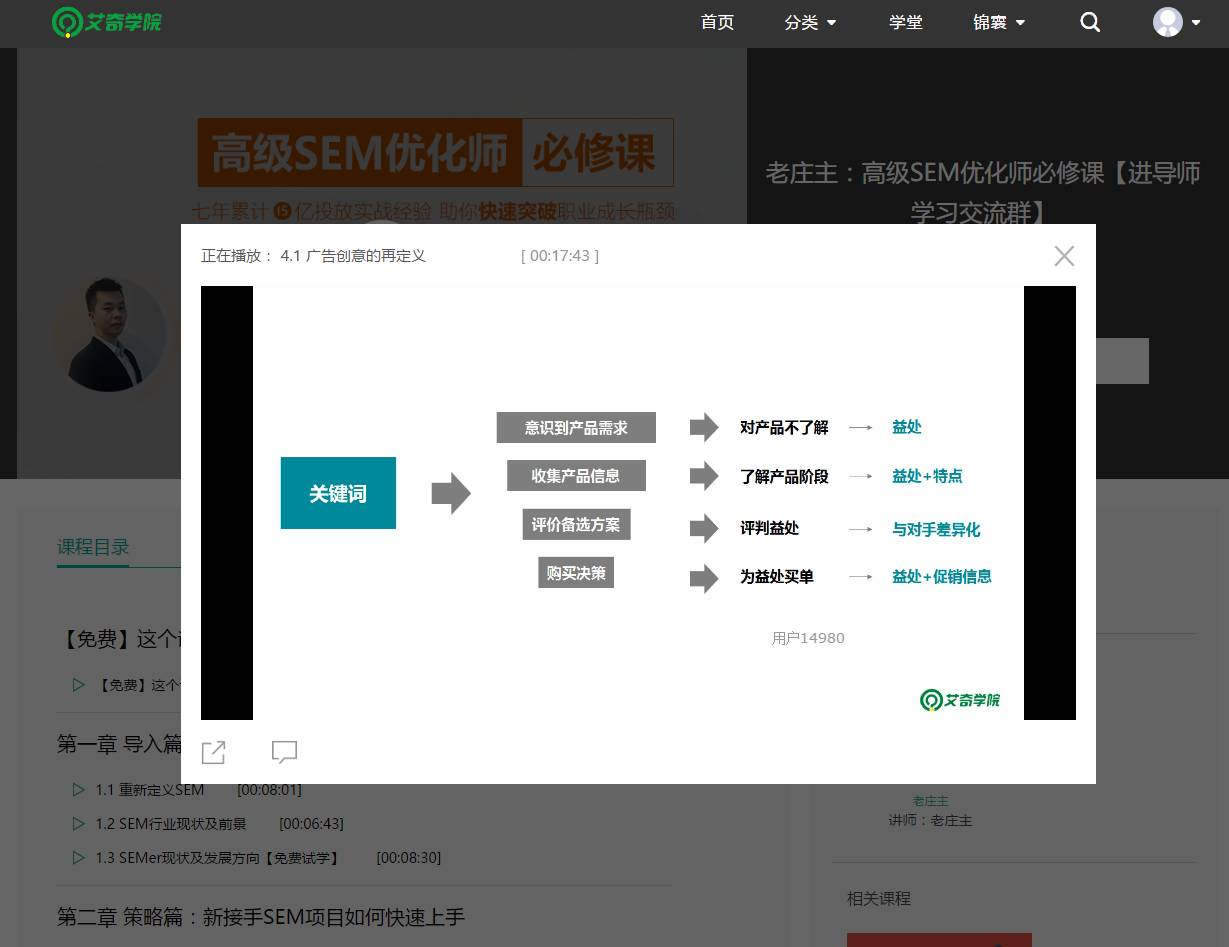Image resolution: width=1229 pixels, height=947 pixels.
Task: Close the video player popup
Action: tap(1064, 256)
